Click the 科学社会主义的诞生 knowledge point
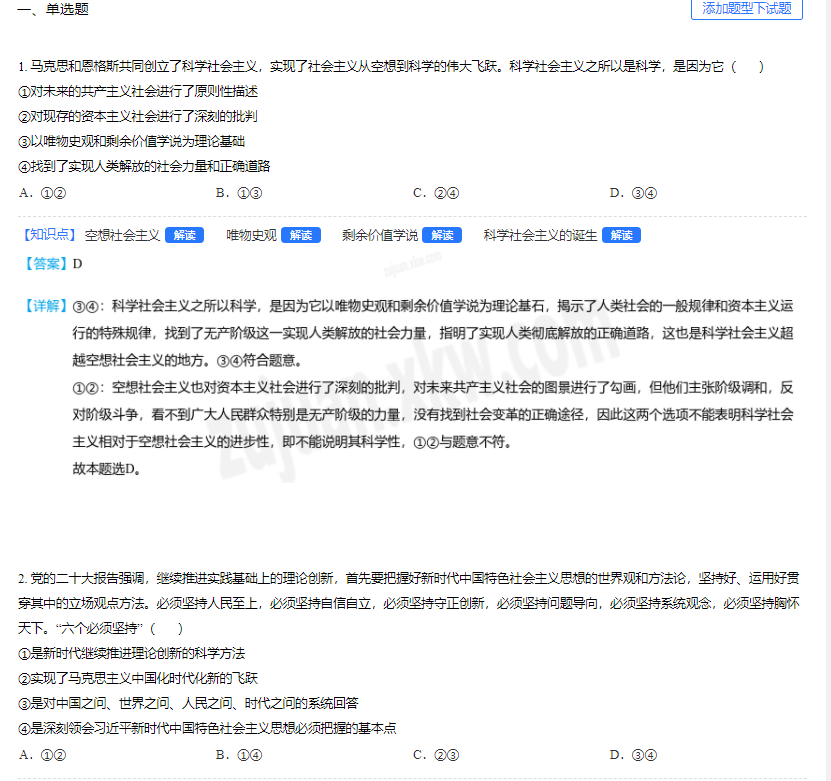Screen dimensions: 831x781 click(x=540, y=236)
